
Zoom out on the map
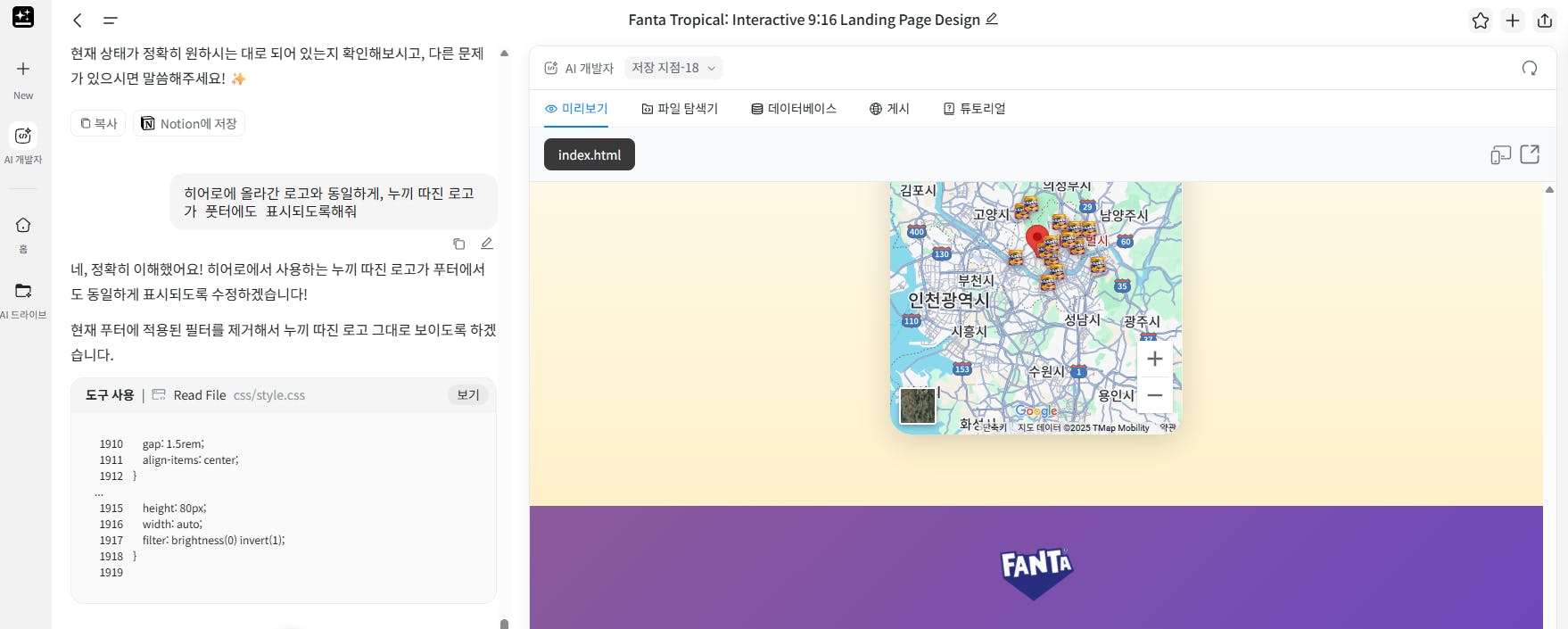click(x=1155, y=394)
